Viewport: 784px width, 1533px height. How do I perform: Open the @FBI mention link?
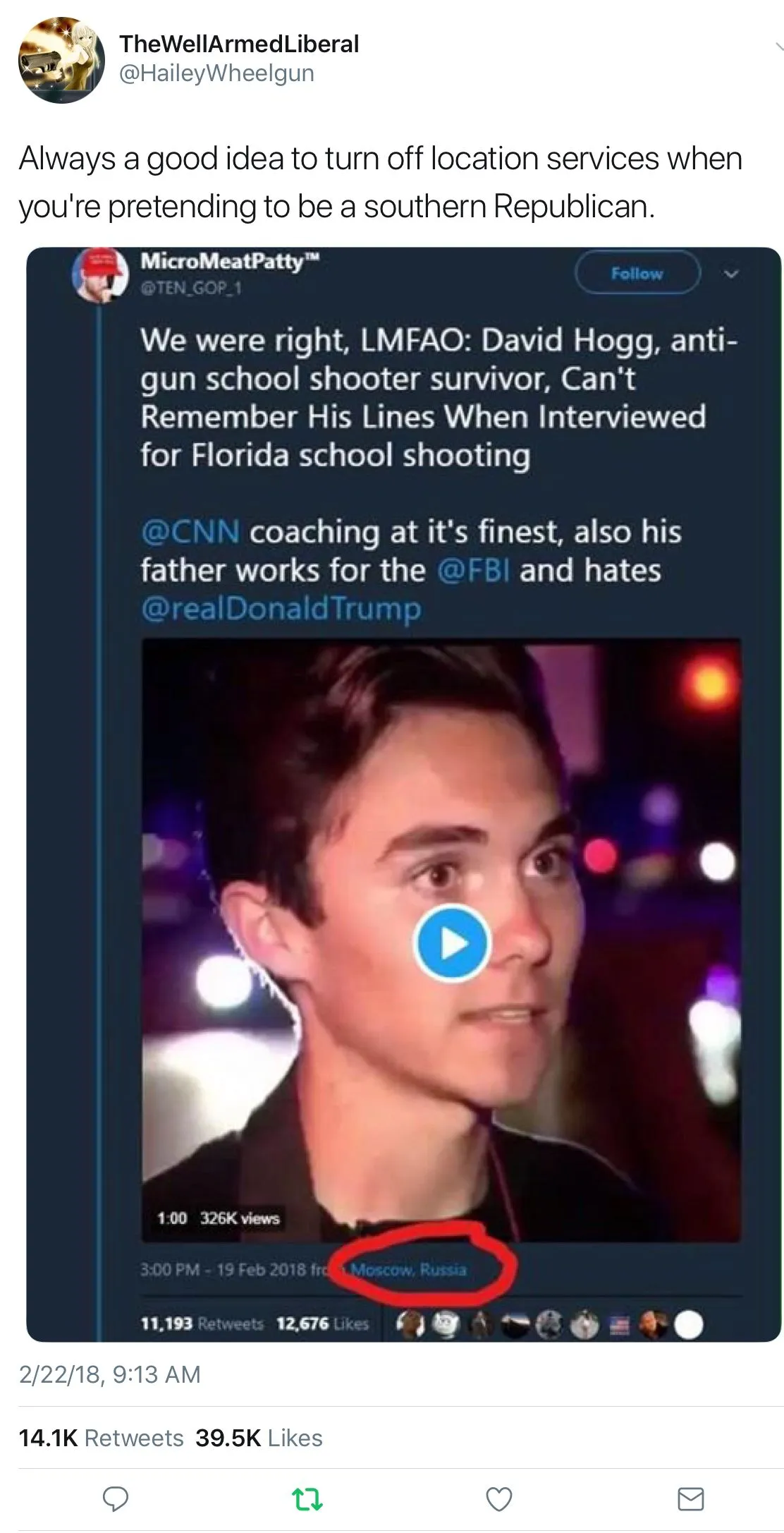473,570
